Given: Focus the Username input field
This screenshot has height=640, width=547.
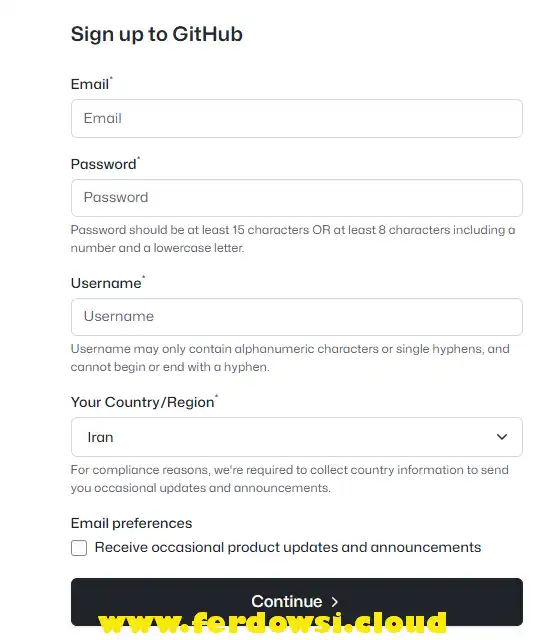Looking at the screenshot, I should coord(297,317).
